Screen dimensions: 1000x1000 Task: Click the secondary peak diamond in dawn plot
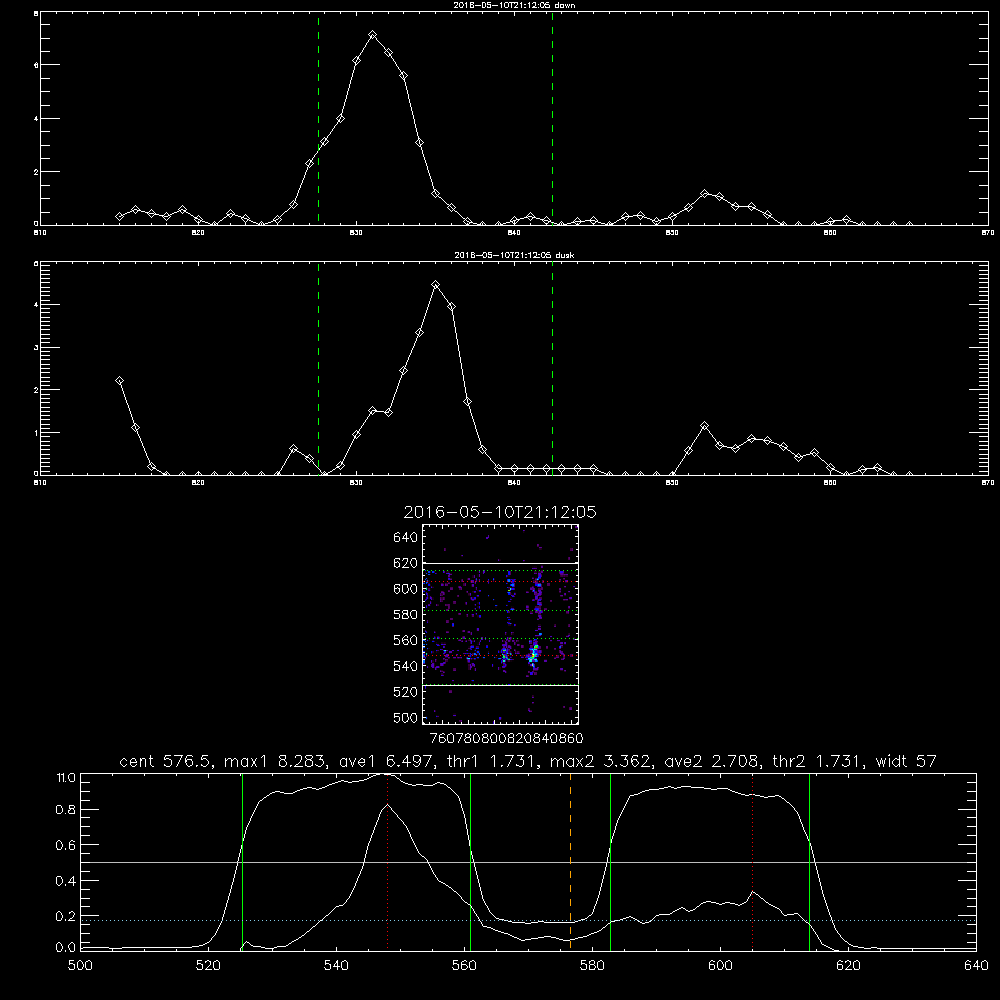704,193
